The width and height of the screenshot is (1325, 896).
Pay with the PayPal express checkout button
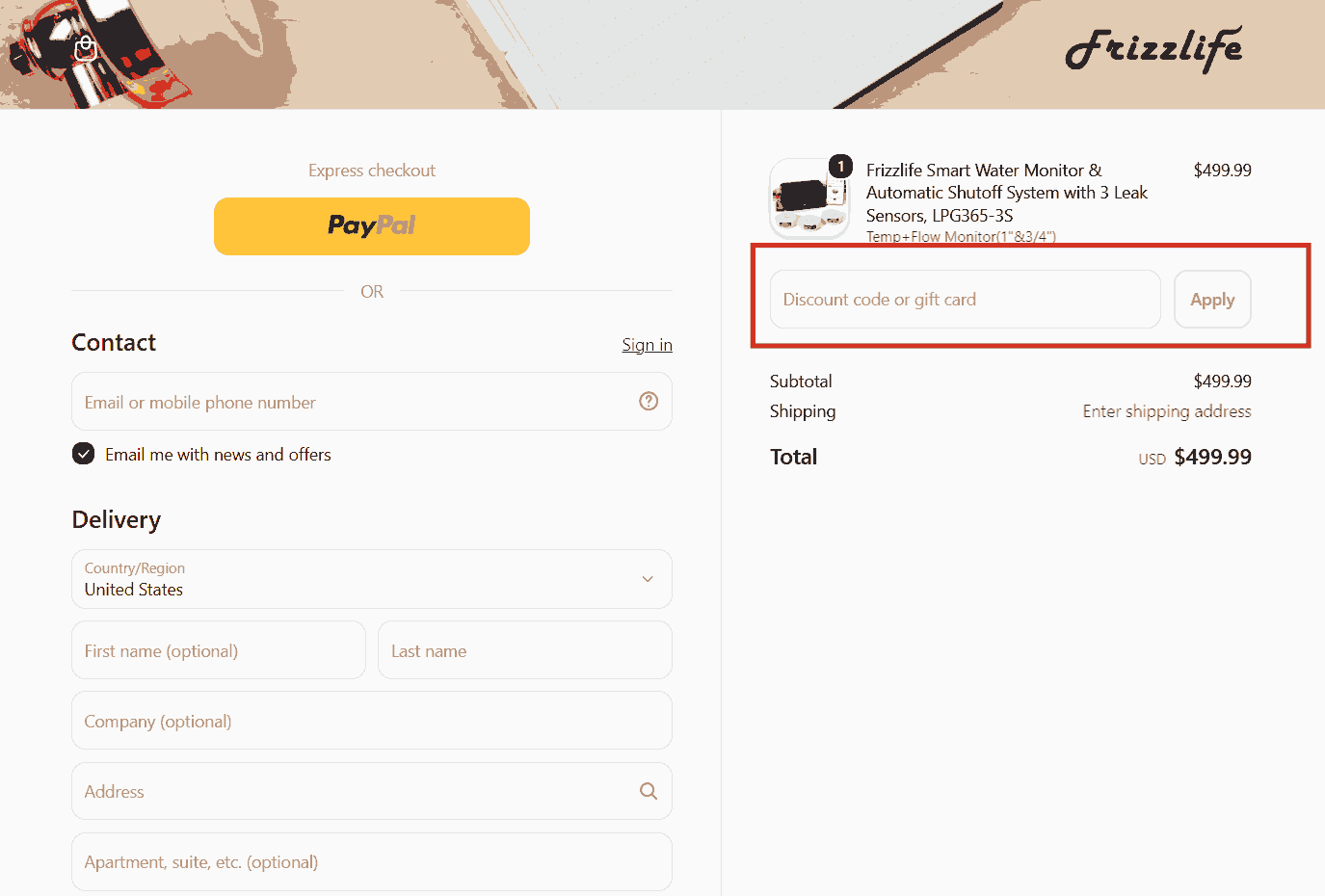[x=372, y=226]
